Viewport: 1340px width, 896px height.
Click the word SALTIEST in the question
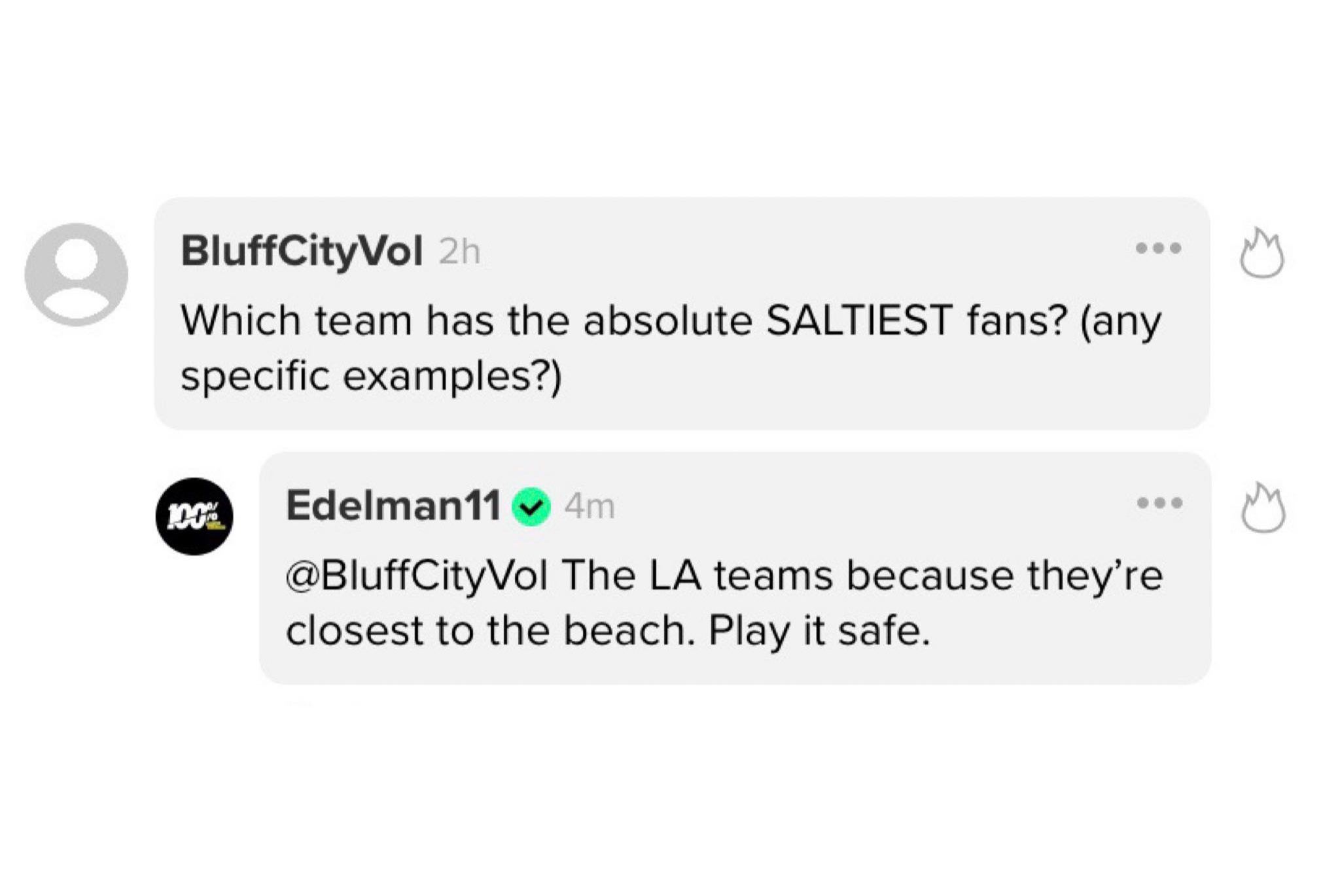coord(858,320)
